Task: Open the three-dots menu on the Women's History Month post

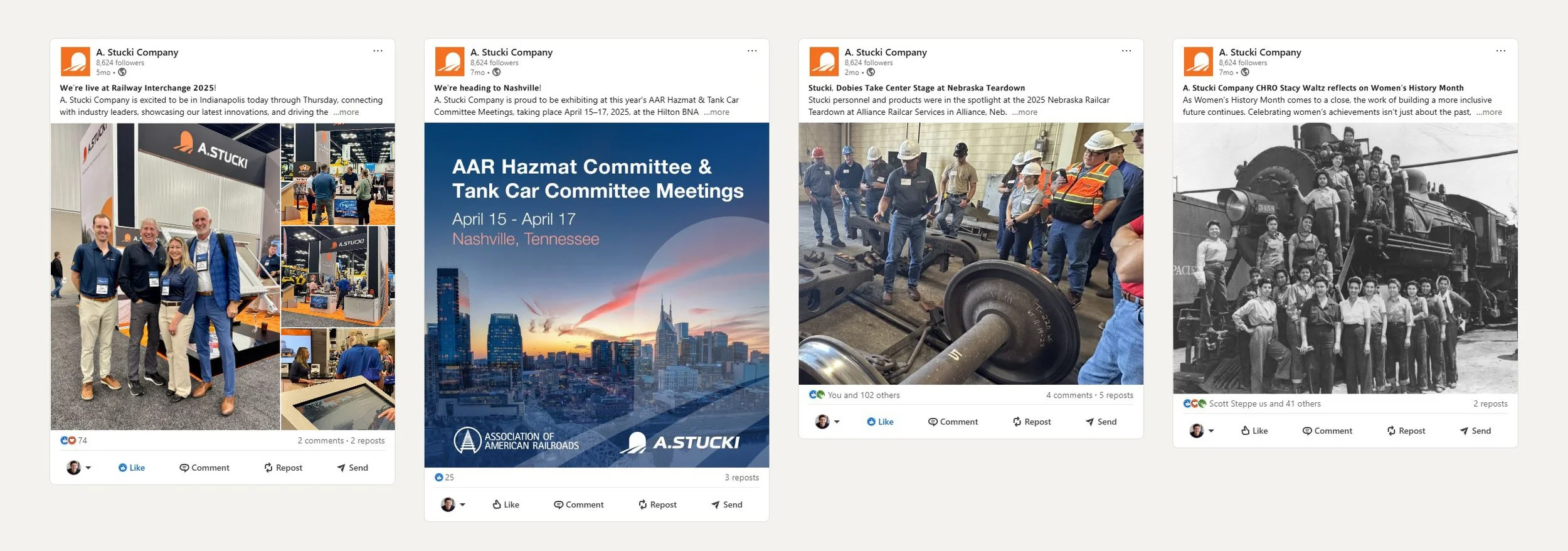Action: pos(1501,51)
